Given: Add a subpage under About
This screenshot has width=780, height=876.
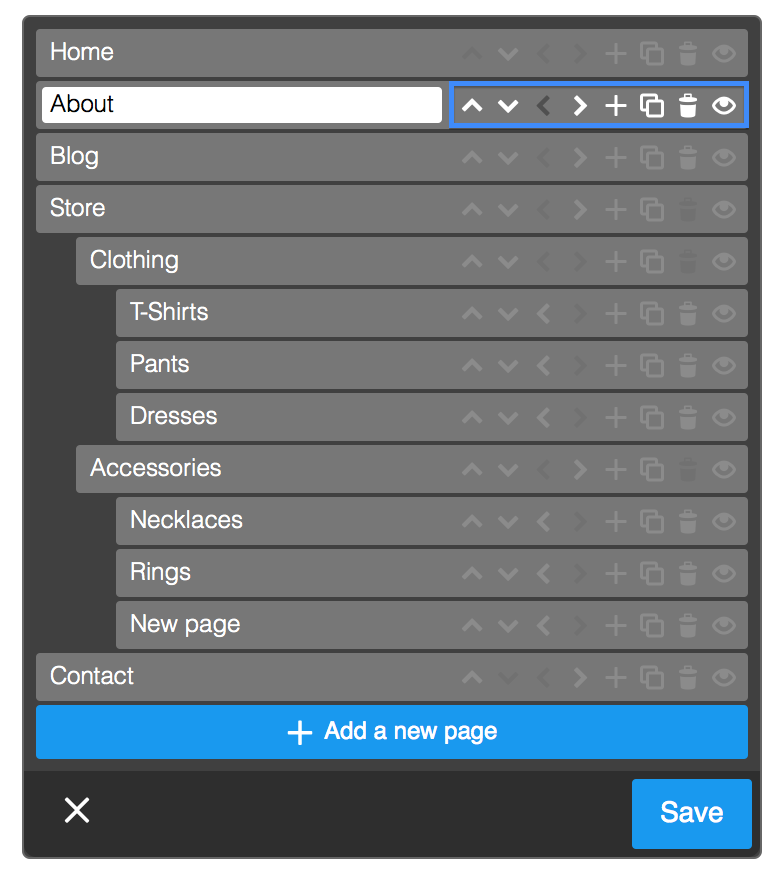Looking at the screenshot, I should (x=616, y=106).
